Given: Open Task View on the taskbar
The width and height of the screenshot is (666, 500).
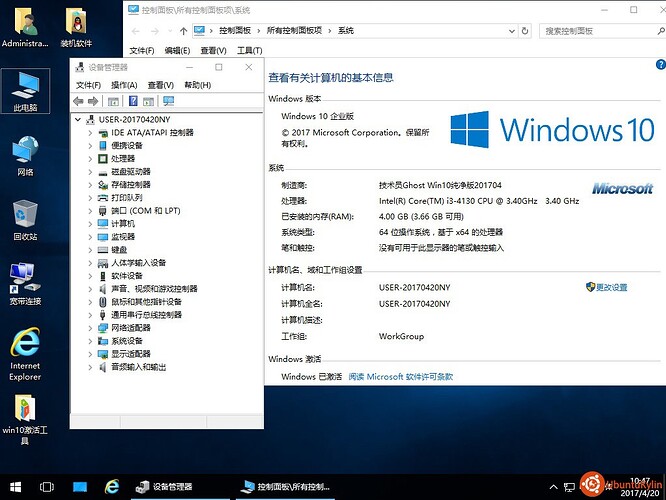Looking at the screenshot, I should [47, 487].
